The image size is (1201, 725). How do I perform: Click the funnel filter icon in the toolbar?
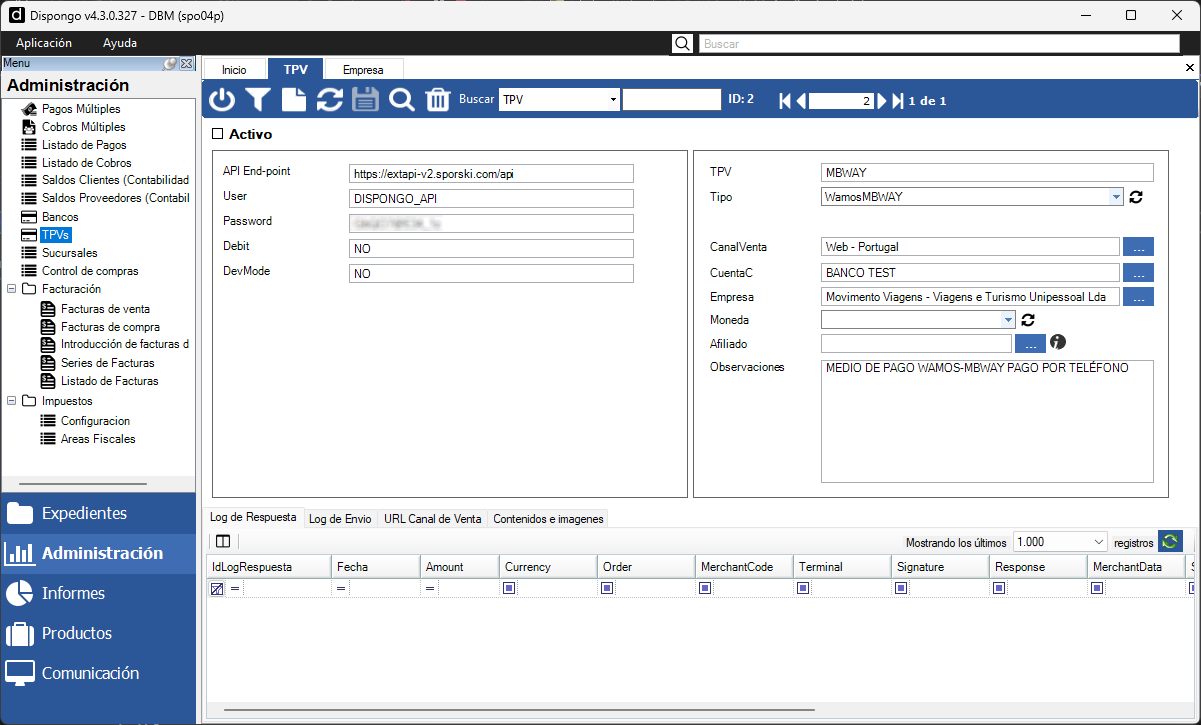[x=259, y=100]
